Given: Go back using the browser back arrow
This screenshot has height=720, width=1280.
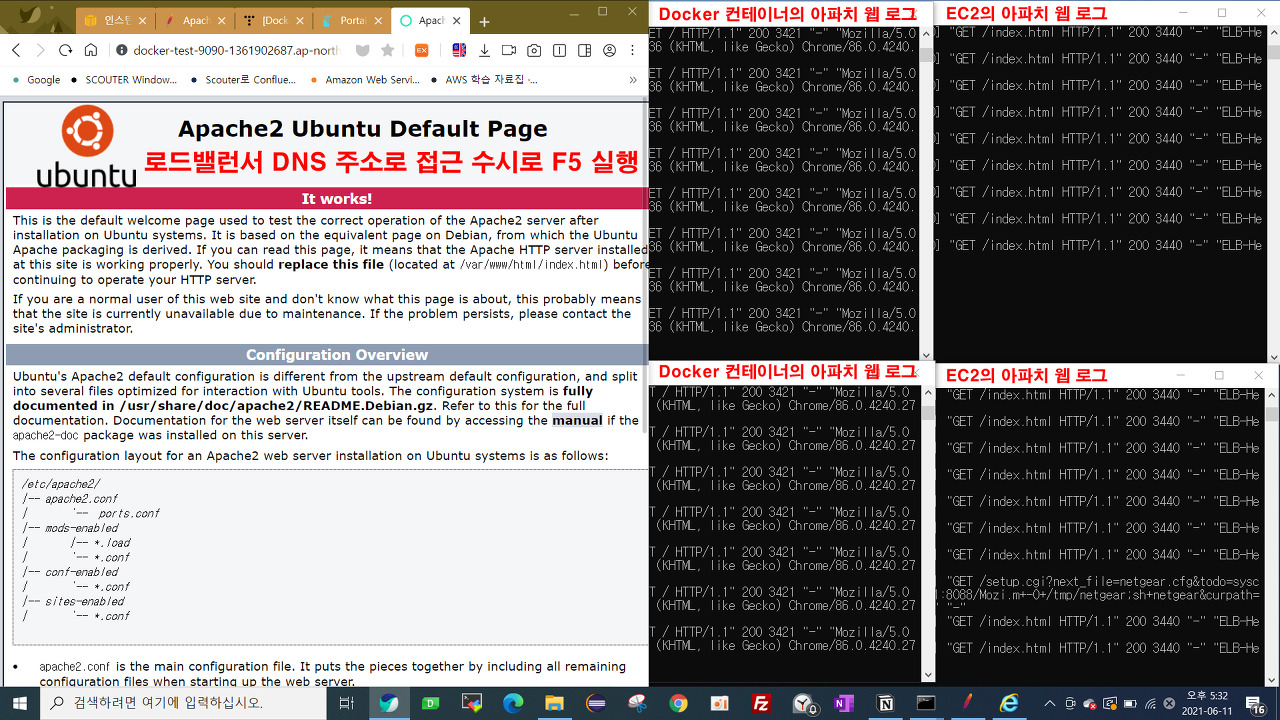Looking at the screenshot, I should tap(16, 50).
